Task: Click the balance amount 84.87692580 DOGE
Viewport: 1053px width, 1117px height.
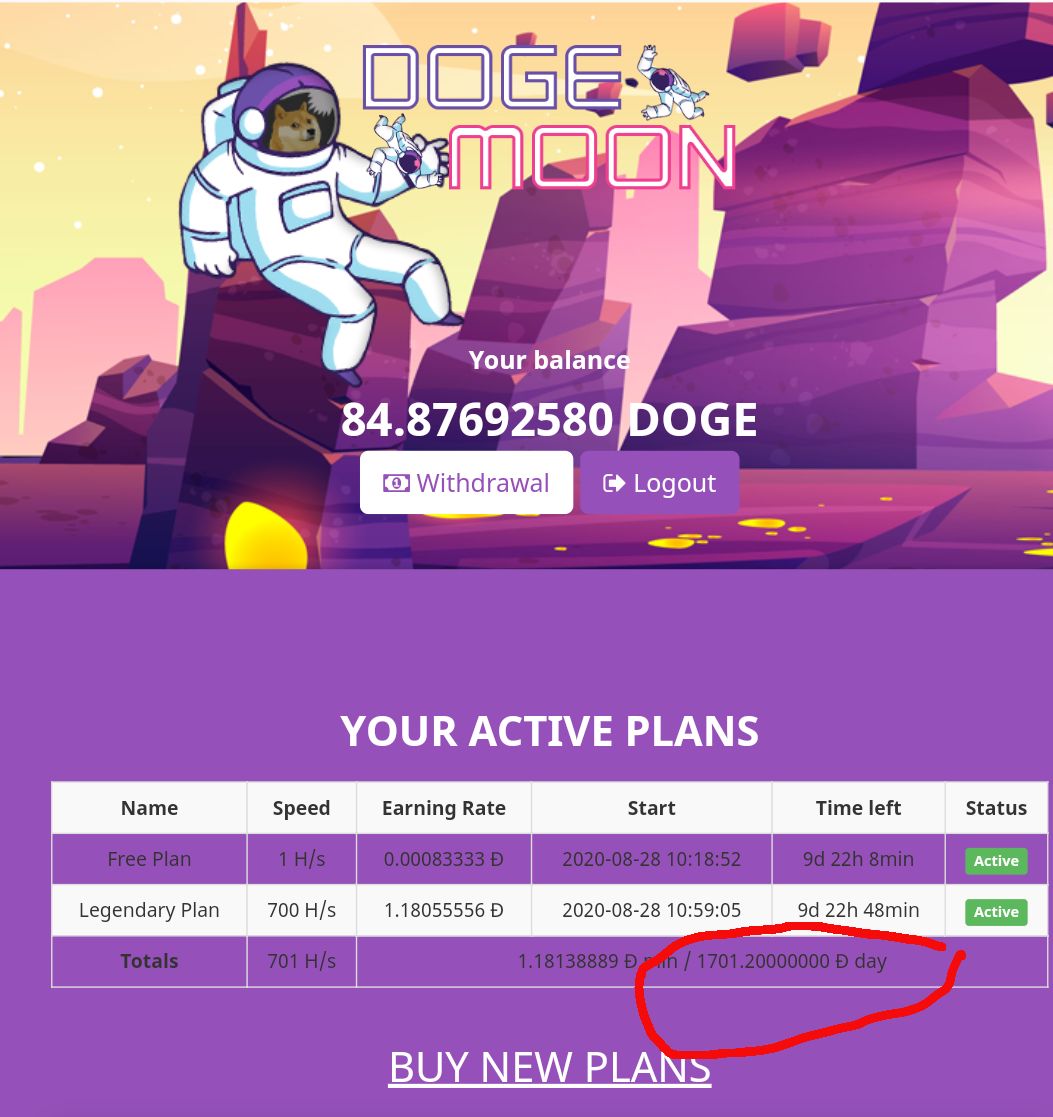Action: (549, 419)
